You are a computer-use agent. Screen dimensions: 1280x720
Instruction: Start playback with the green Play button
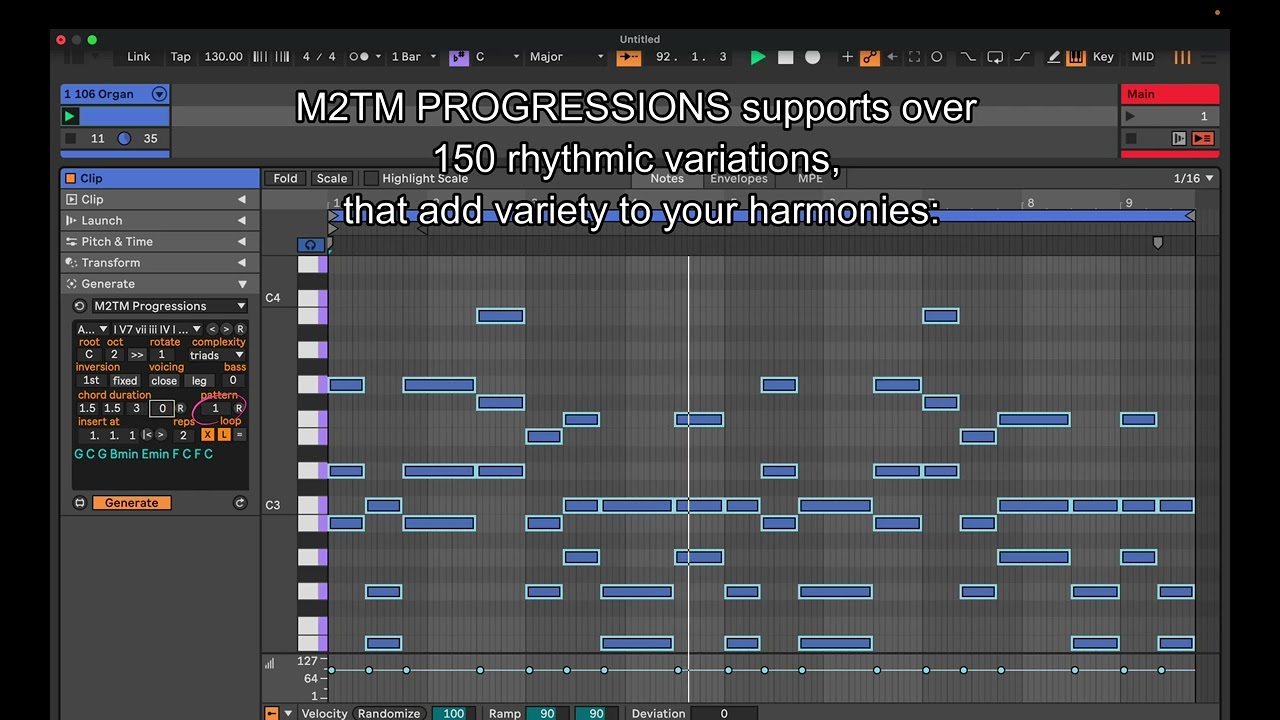pyautogui.click(x=758, y=57)
